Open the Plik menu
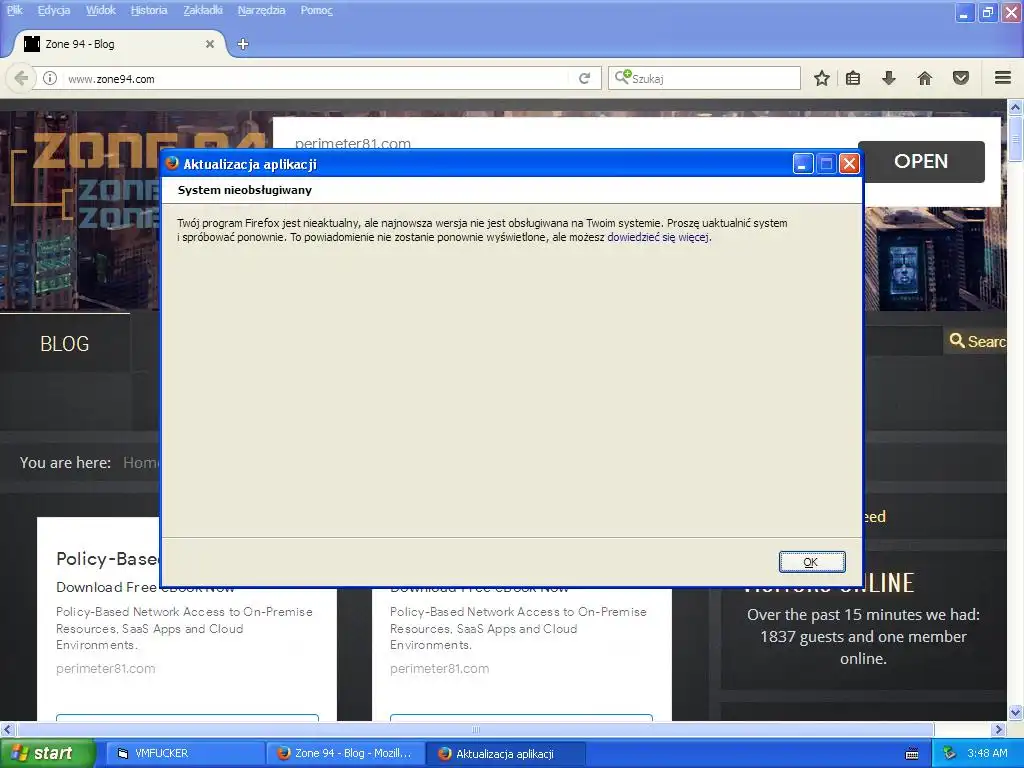 click(14, 10)
